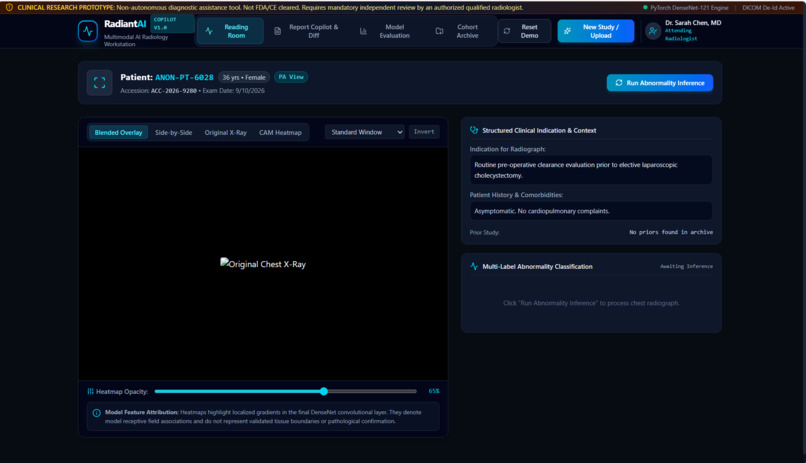Screen dimensions: 806x463
Task: Click the accession number ACC-2026-9280
Action: pos(174,90)
